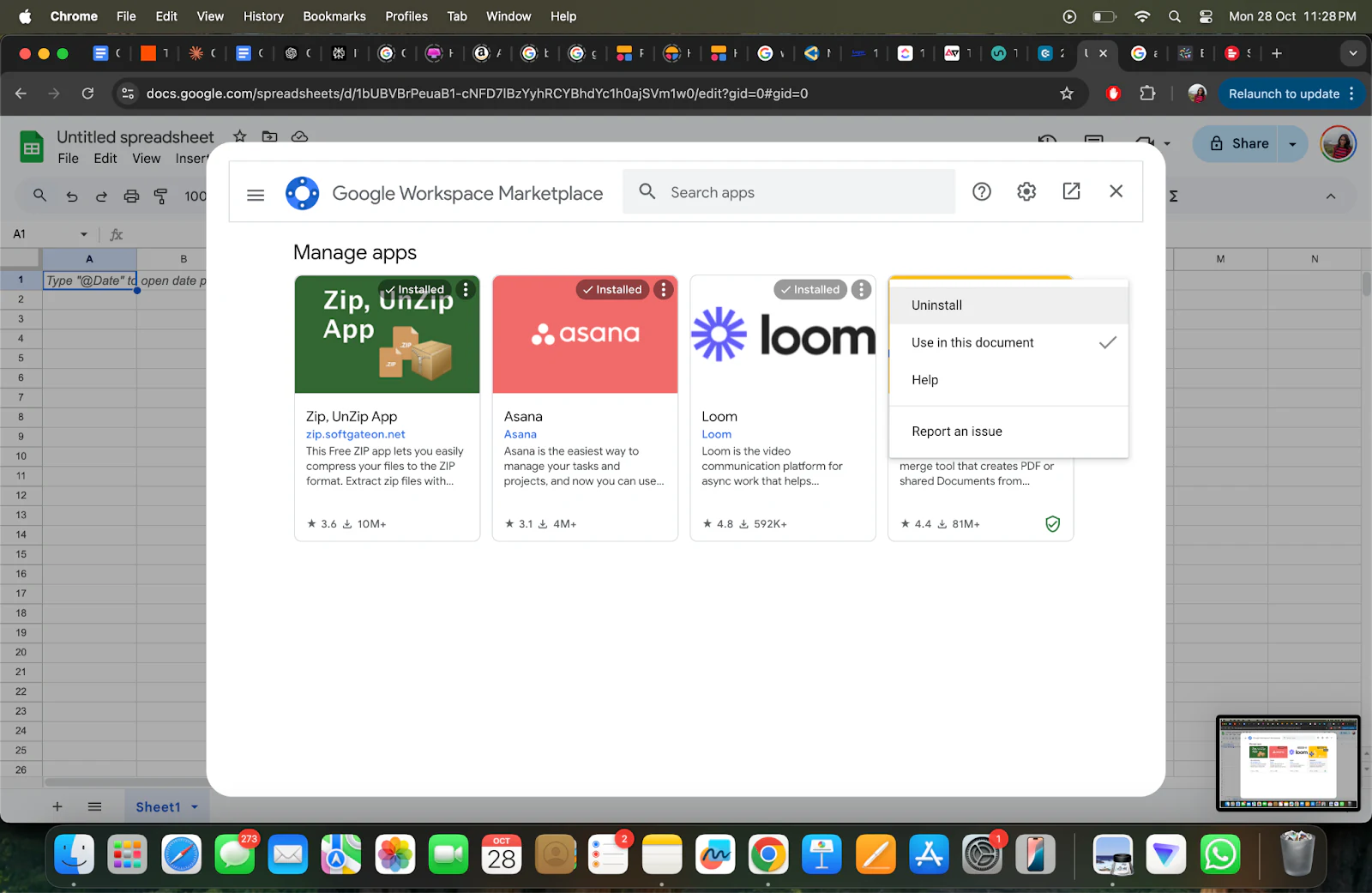Click the vertical scrollbar of the spreadsheet

tap(1365, 283)
